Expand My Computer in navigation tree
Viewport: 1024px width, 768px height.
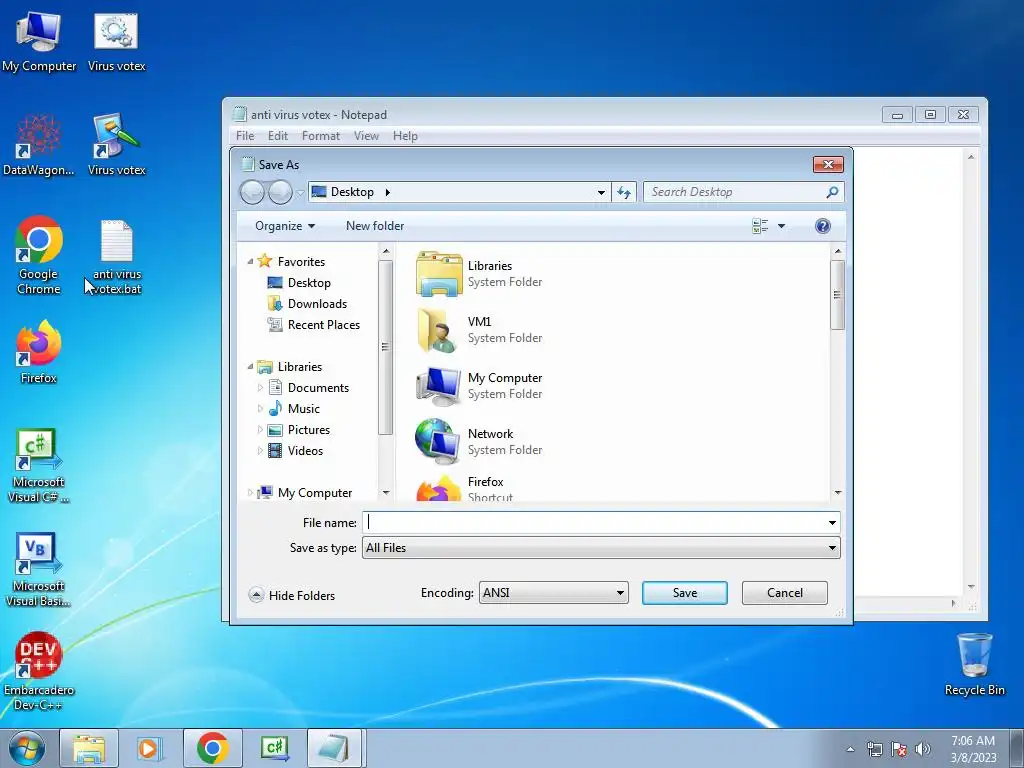coord(250,492)
